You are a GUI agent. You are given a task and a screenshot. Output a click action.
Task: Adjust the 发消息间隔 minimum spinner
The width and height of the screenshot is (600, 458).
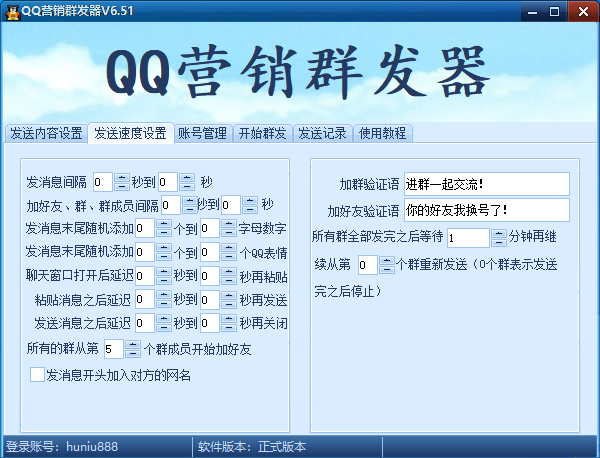[x=122, y=182]
